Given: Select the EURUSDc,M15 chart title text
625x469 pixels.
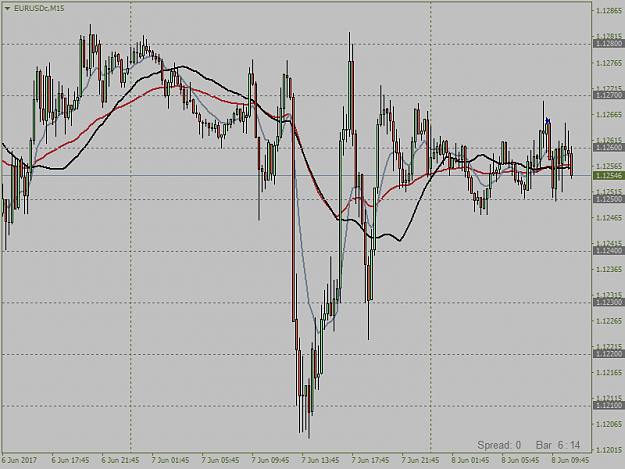Looking at the screenshot, I should (x=39, y=8).
